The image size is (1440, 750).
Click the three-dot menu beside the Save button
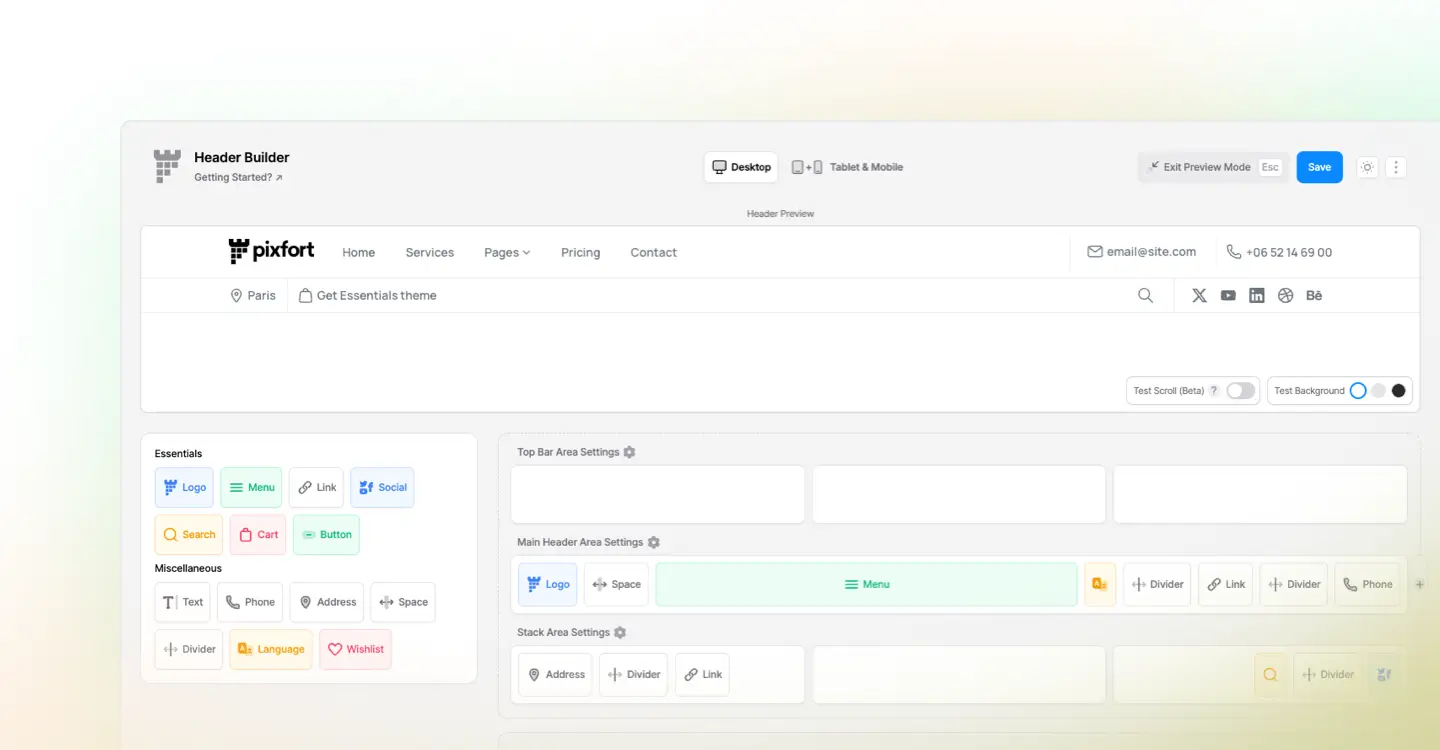(x=1396, y=167)
